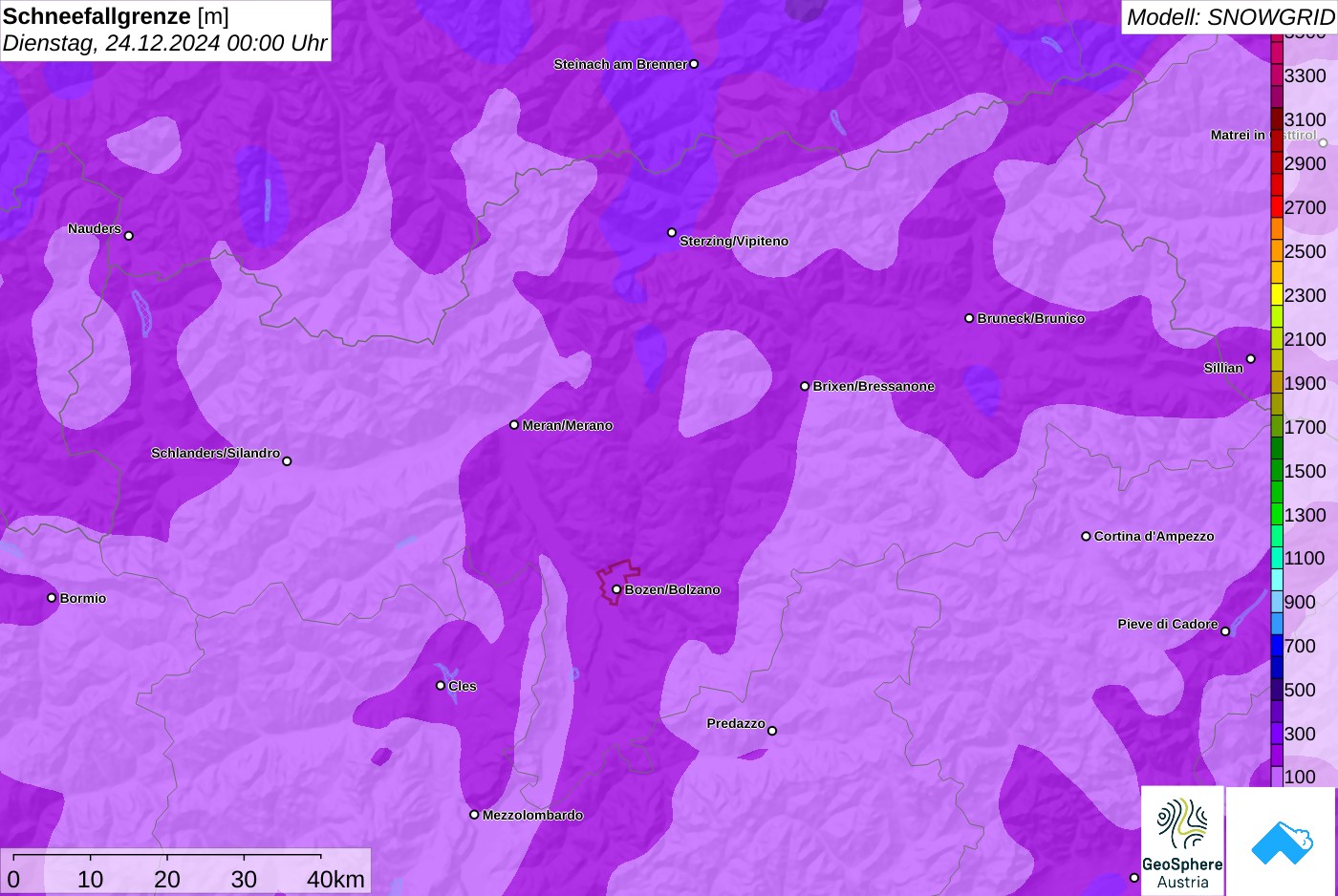Viewport: 1338px width, 896px height.
Task: Click the dark red legend swatch at 3100
Action: tap(1277, 119)
